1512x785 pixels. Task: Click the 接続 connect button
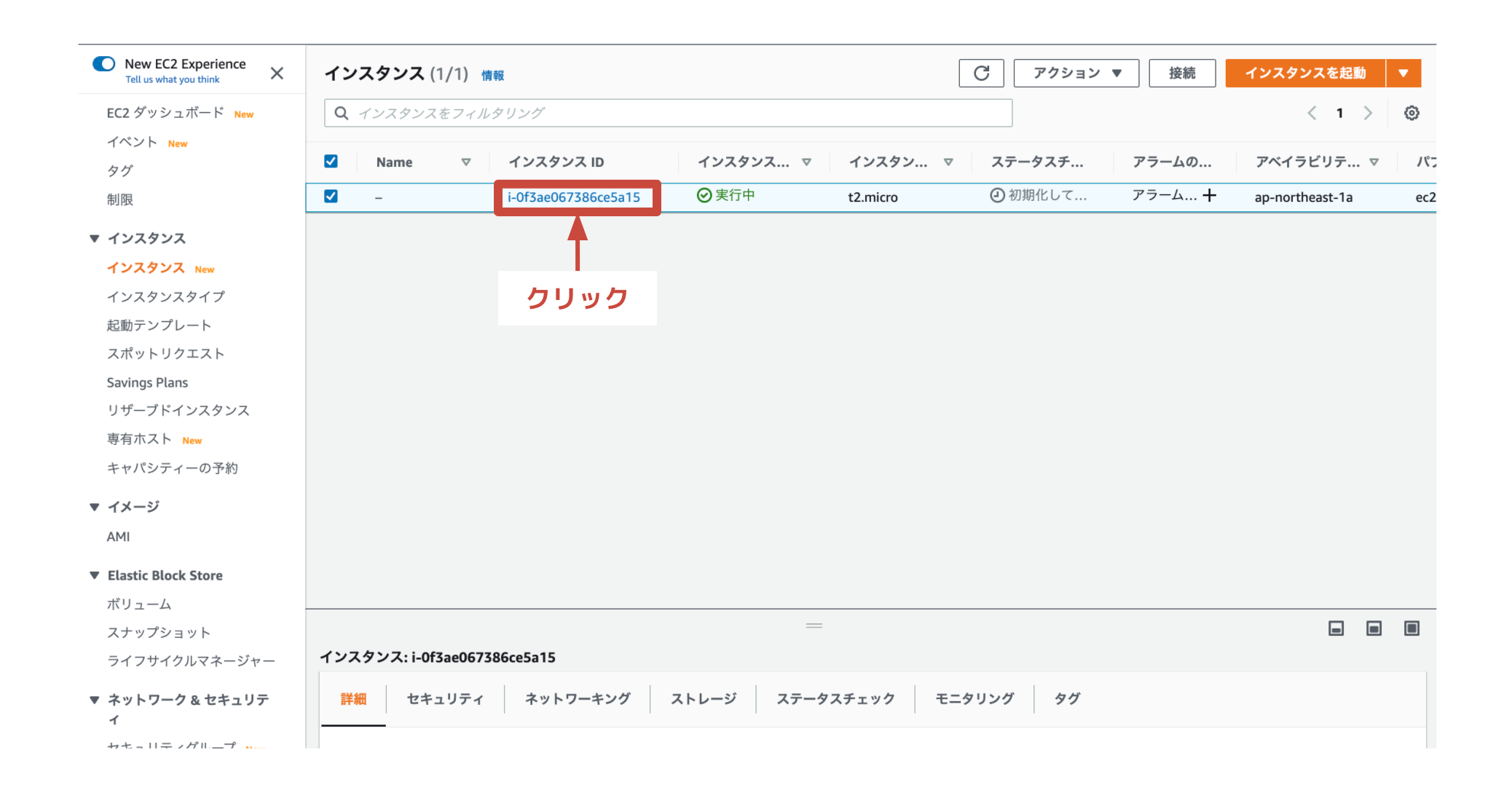[x=1182, y=73]
